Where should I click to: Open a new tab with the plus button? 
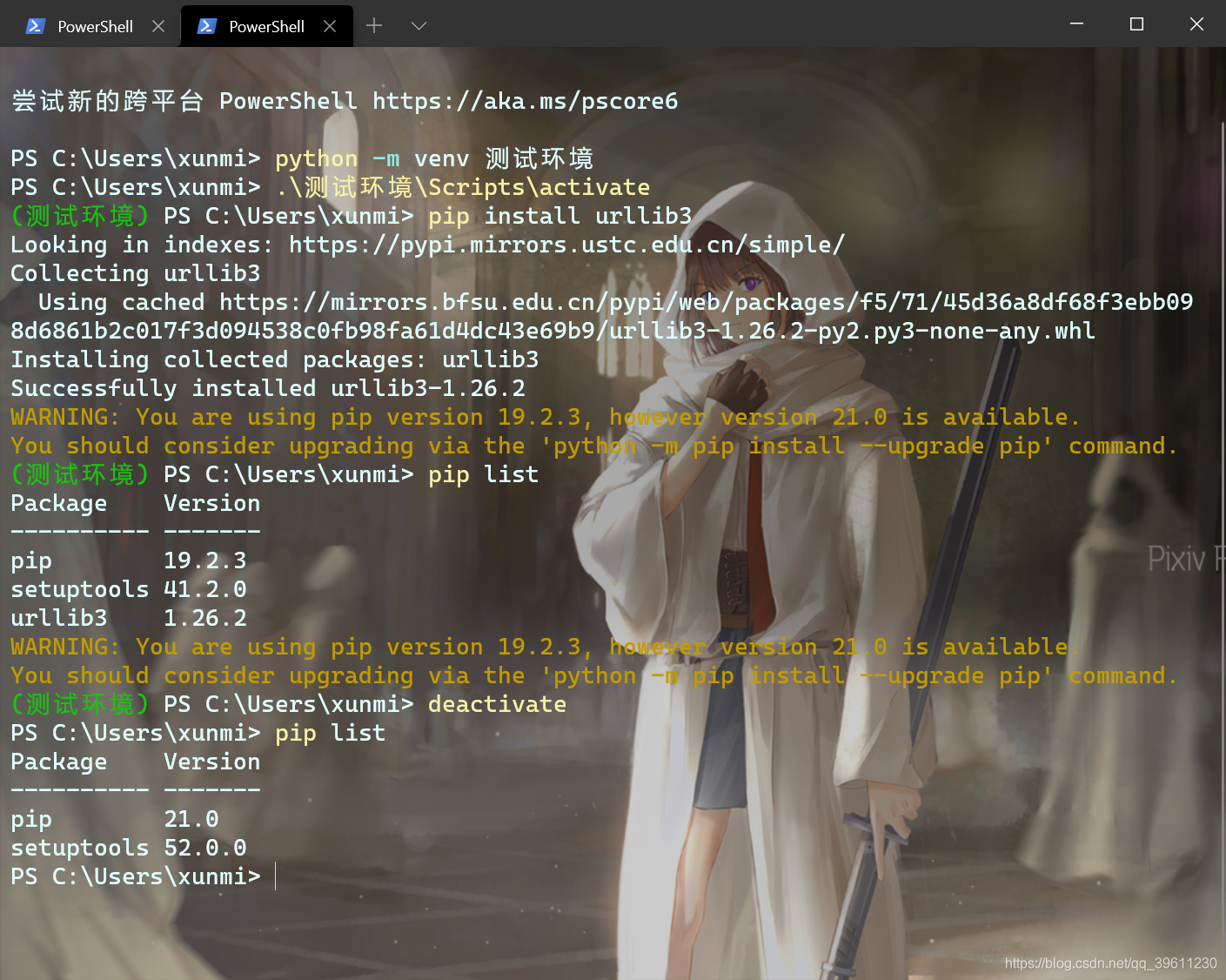(374, 26)
